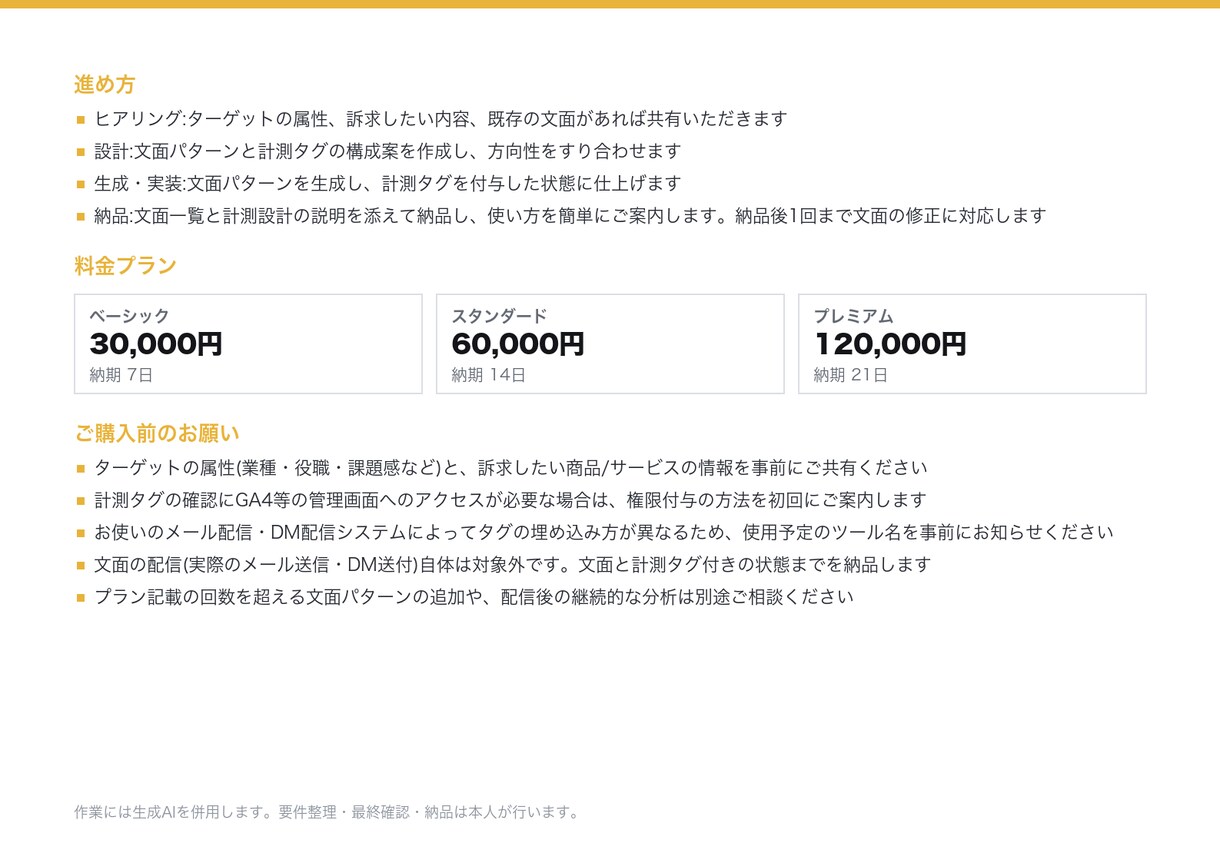Image resolution: width=1220 pixels, height=863 pixels.
Task: Click the 60,000円 price
Action: (518, 345)
